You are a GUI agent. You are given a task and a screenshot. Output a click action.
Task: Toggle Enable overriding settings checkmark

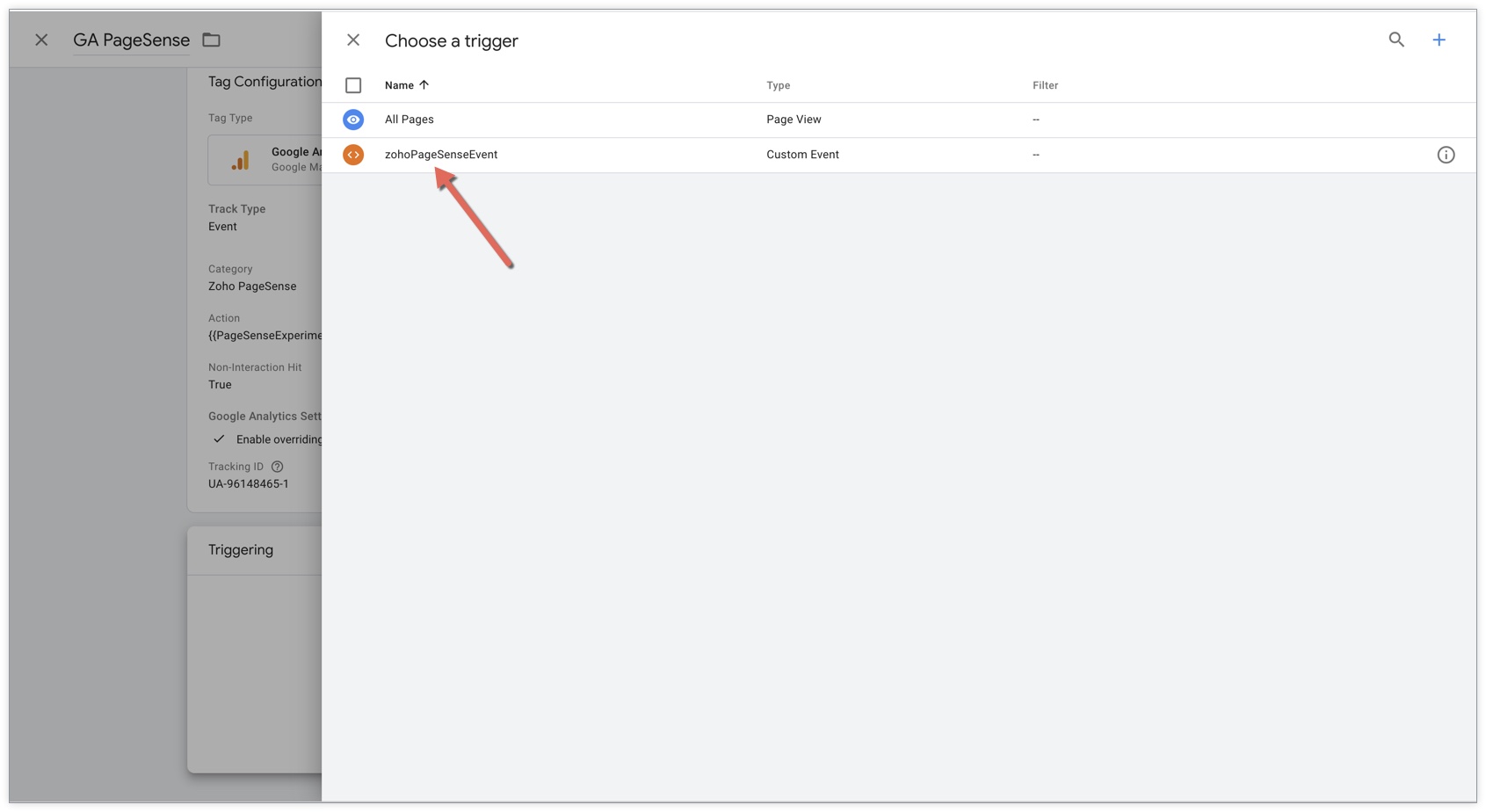219,439
